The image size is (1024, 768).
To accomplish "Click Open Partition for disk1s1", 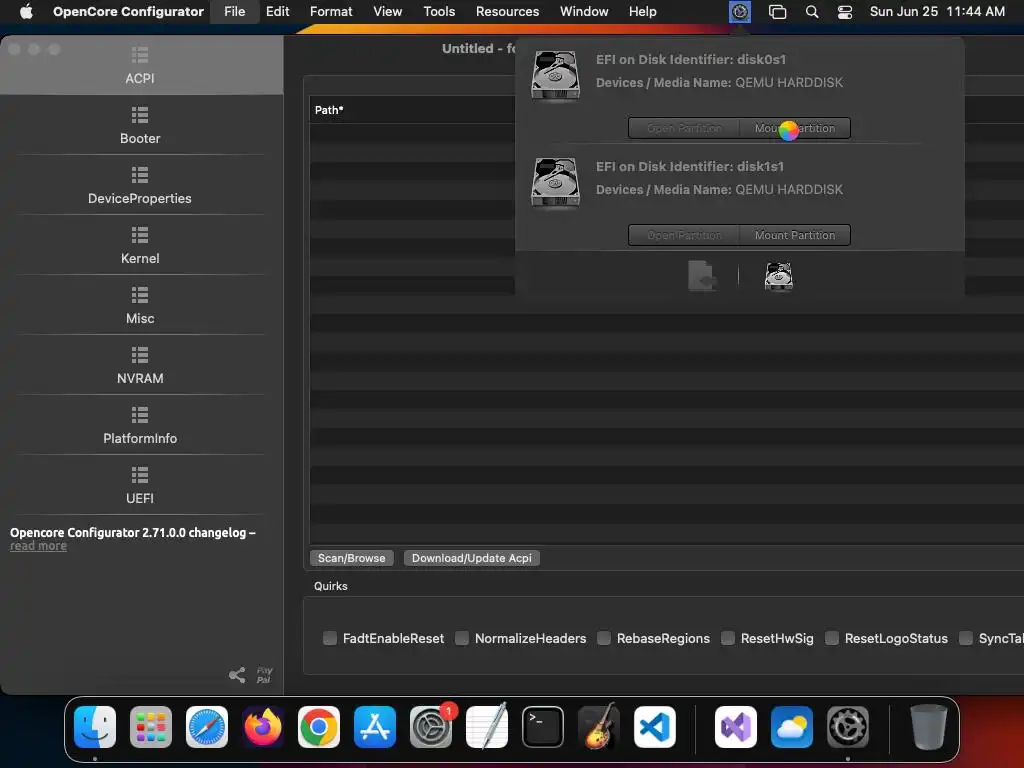I will (684, 235).
